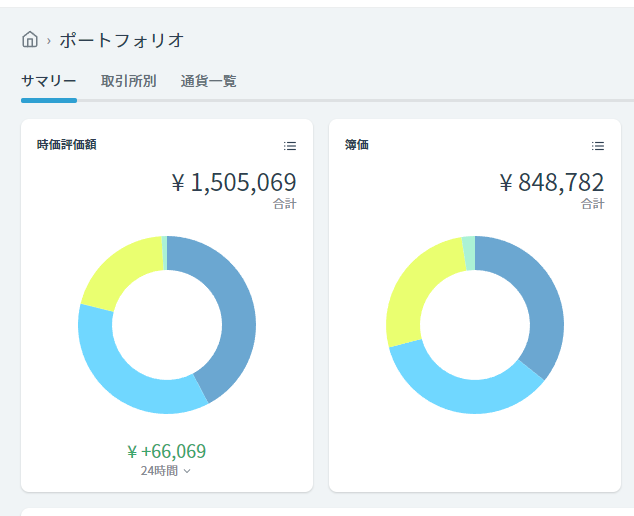634x516 pixels.
Task: Click mint green segment of 簿価 donut
Action: [x=469, y=253]
